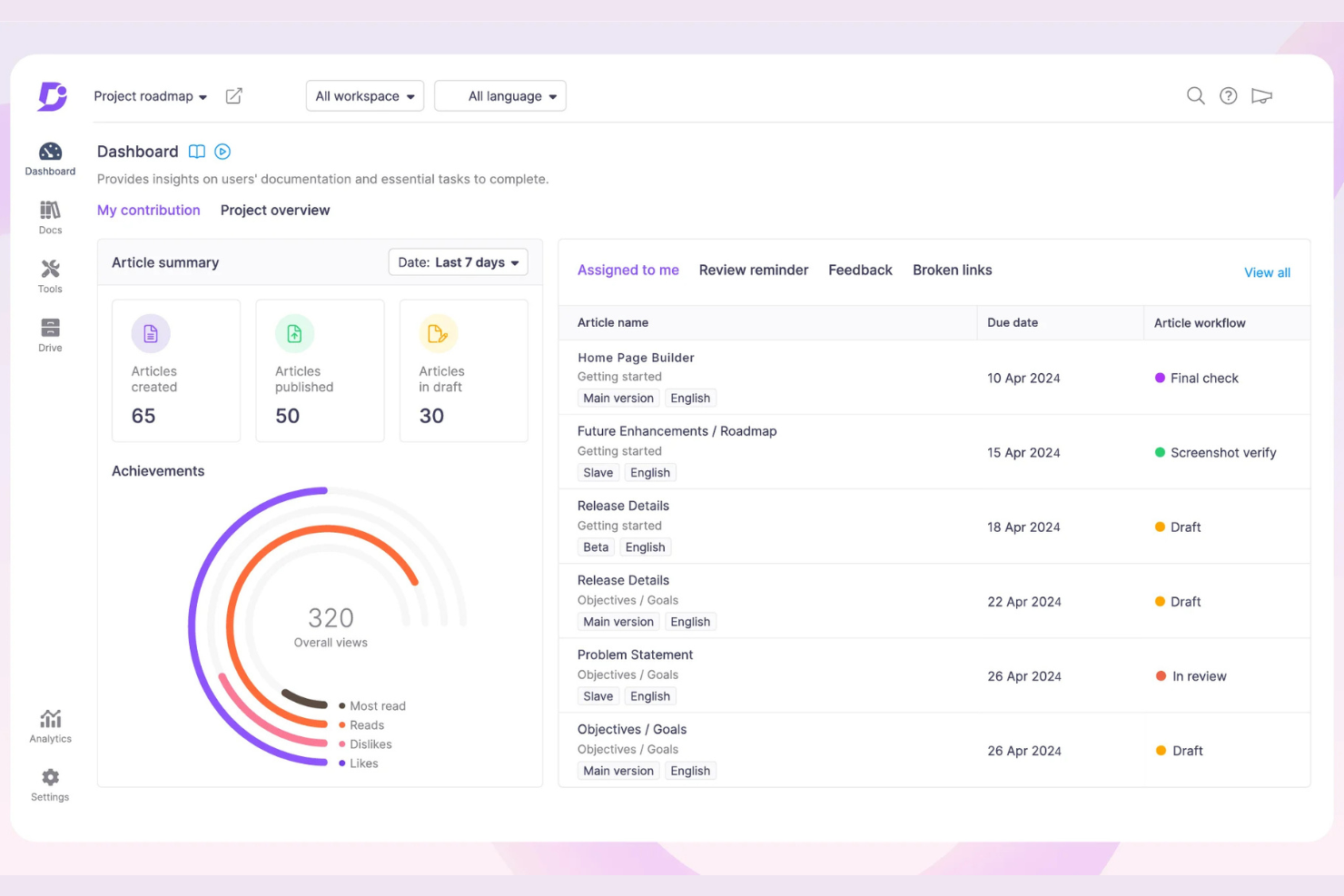Open the help question mark icon
This screenshot has width=1344, height=896.
pyautogui.click(x=1228, y=95)
